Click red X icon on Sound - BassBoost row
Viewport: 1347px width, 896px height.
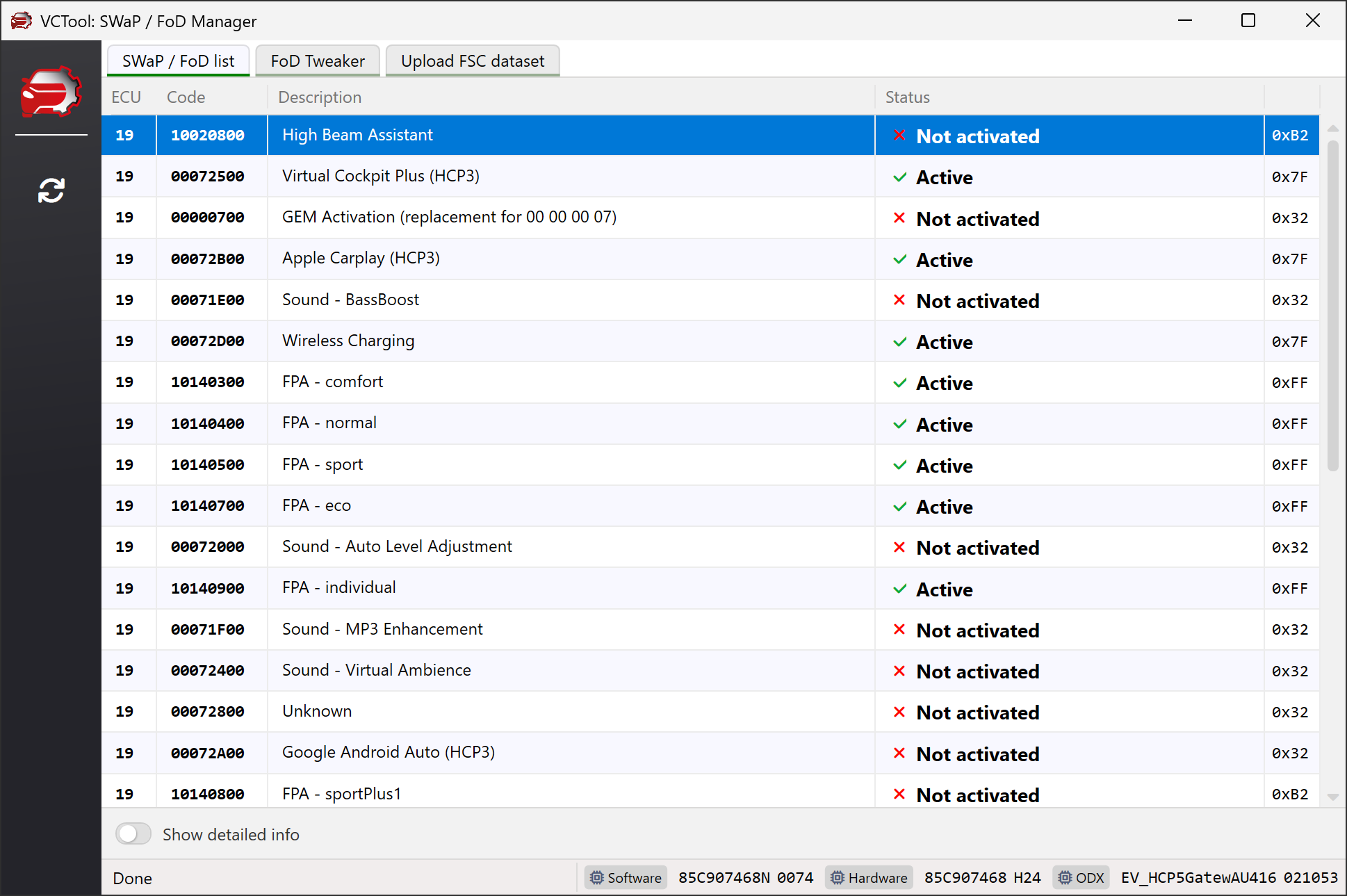coord(899,300)
